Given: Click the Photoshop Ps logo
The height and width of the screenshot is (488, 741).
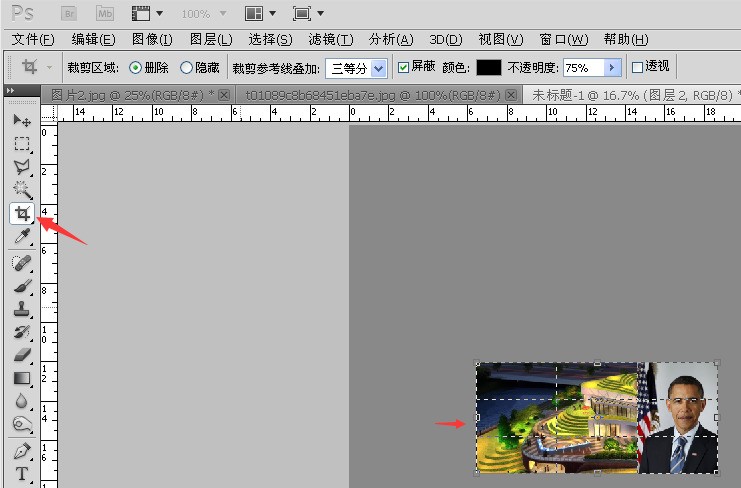Looking at the screenshot, I should click(x=22, y=13).
